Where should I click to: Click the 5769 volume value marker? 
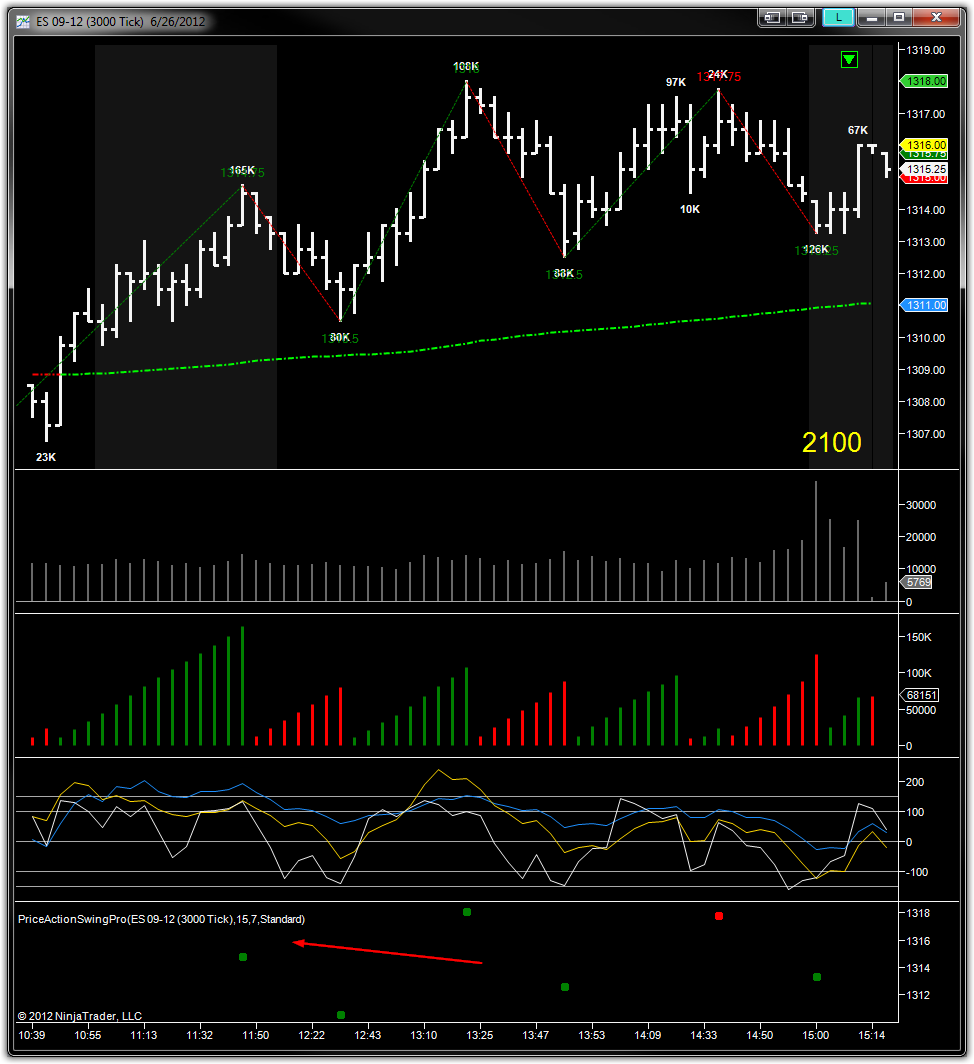pyautogui.click(x=917, y=582)
